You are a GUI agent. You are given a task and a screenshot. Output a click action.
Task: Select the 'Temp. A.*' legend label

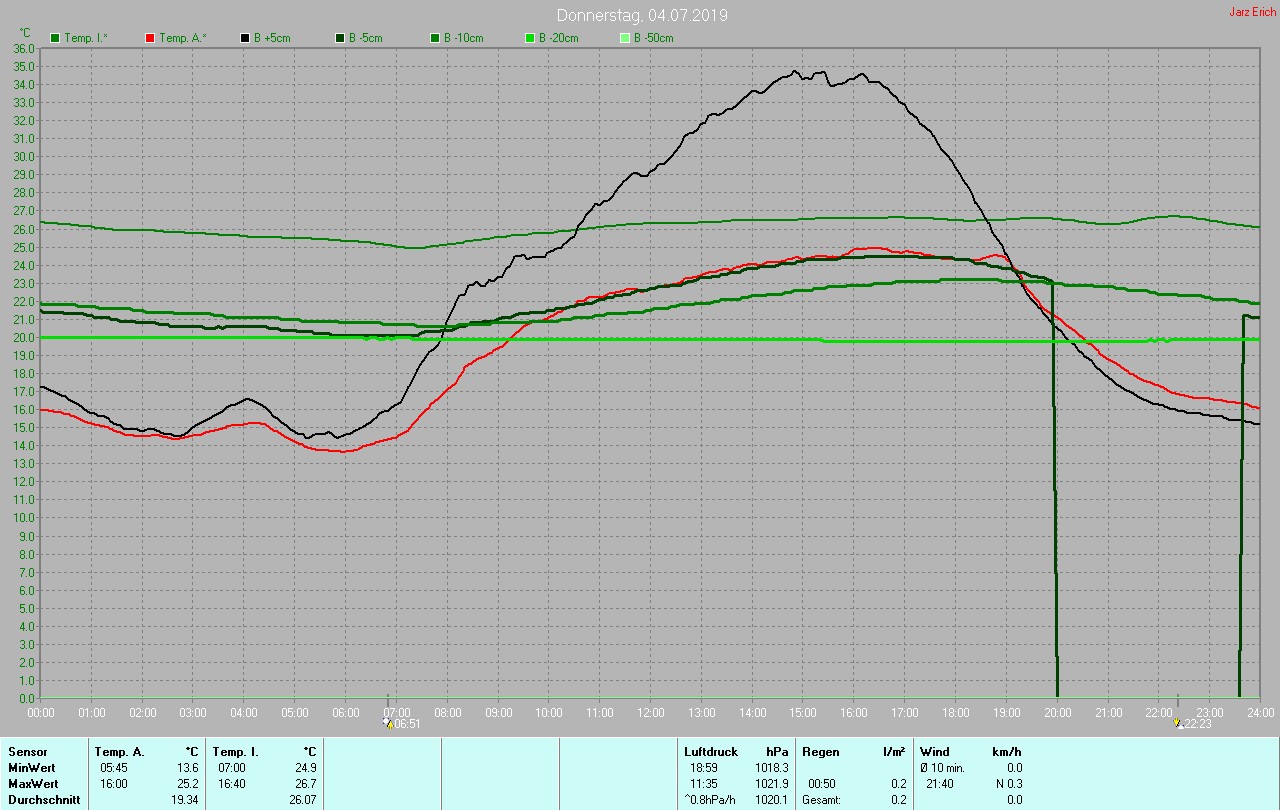(183, 38)
